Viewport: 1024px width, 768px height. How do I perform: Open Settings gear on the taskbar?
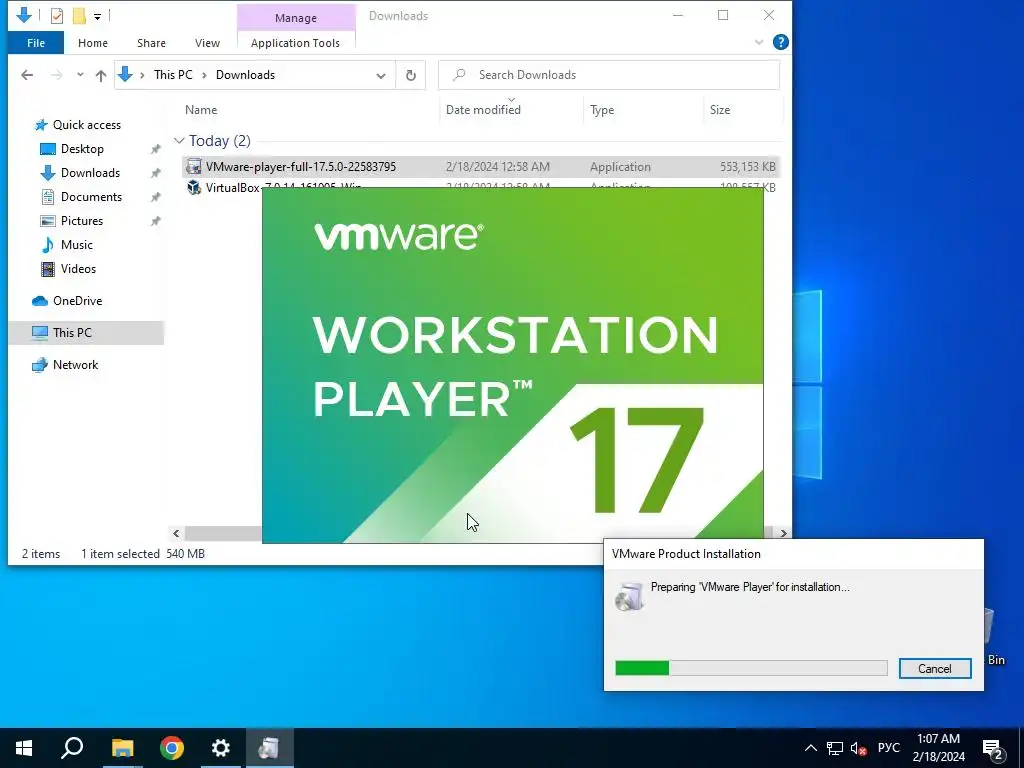(221, 748)
